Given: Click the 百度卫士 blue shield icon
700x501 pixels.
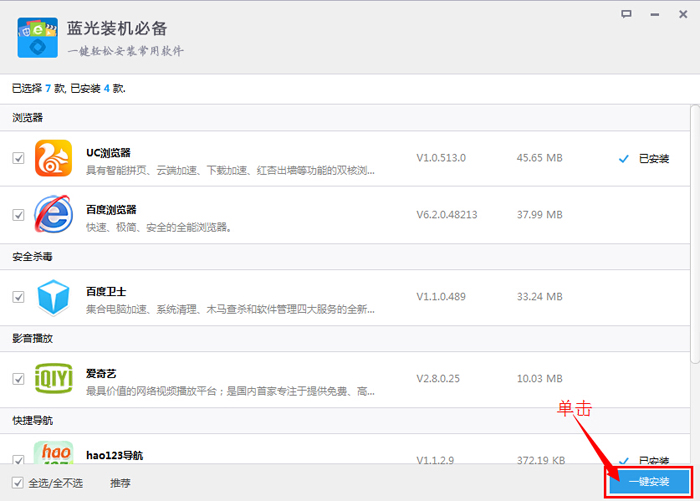Looking at the screenshot, I should point(54,297).
